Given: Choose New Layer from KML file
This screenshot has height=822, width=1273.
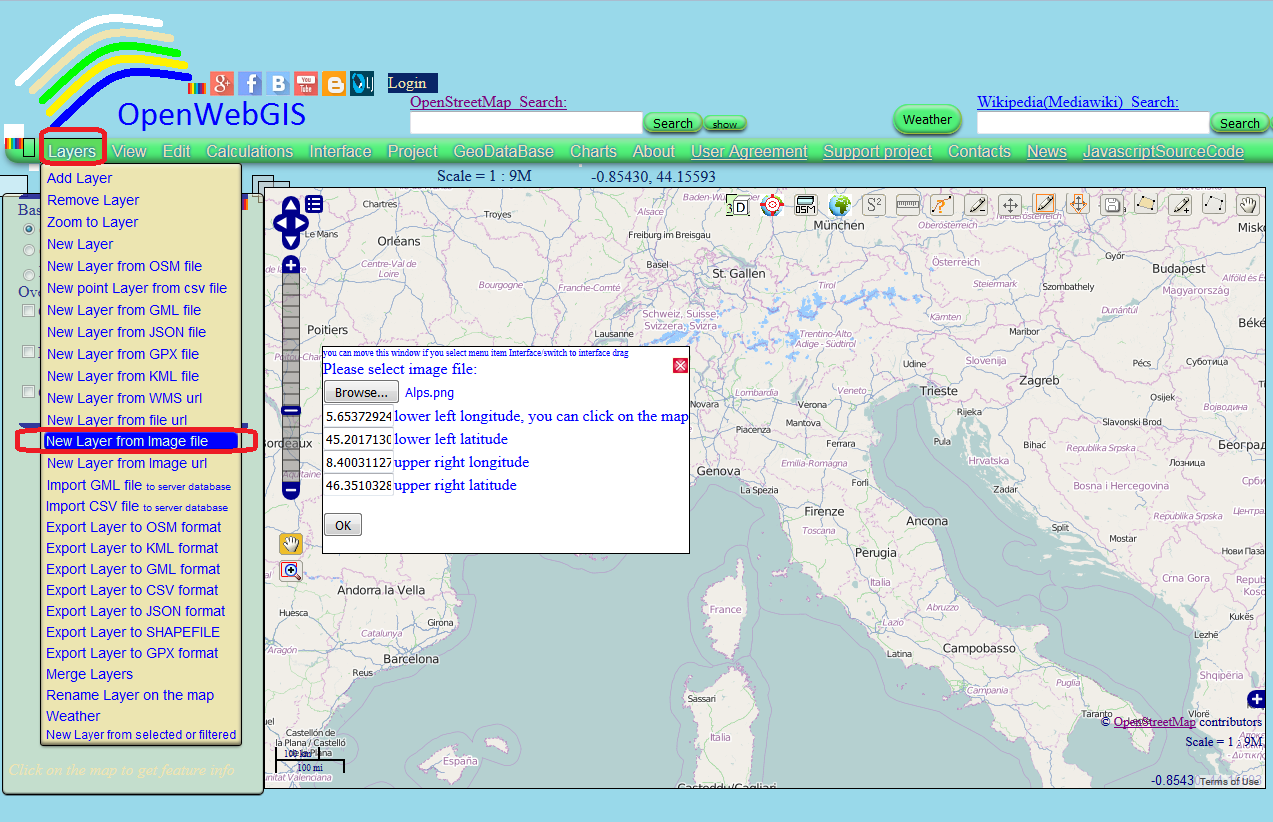Looking at the screenshot, I should pos(123,376).
